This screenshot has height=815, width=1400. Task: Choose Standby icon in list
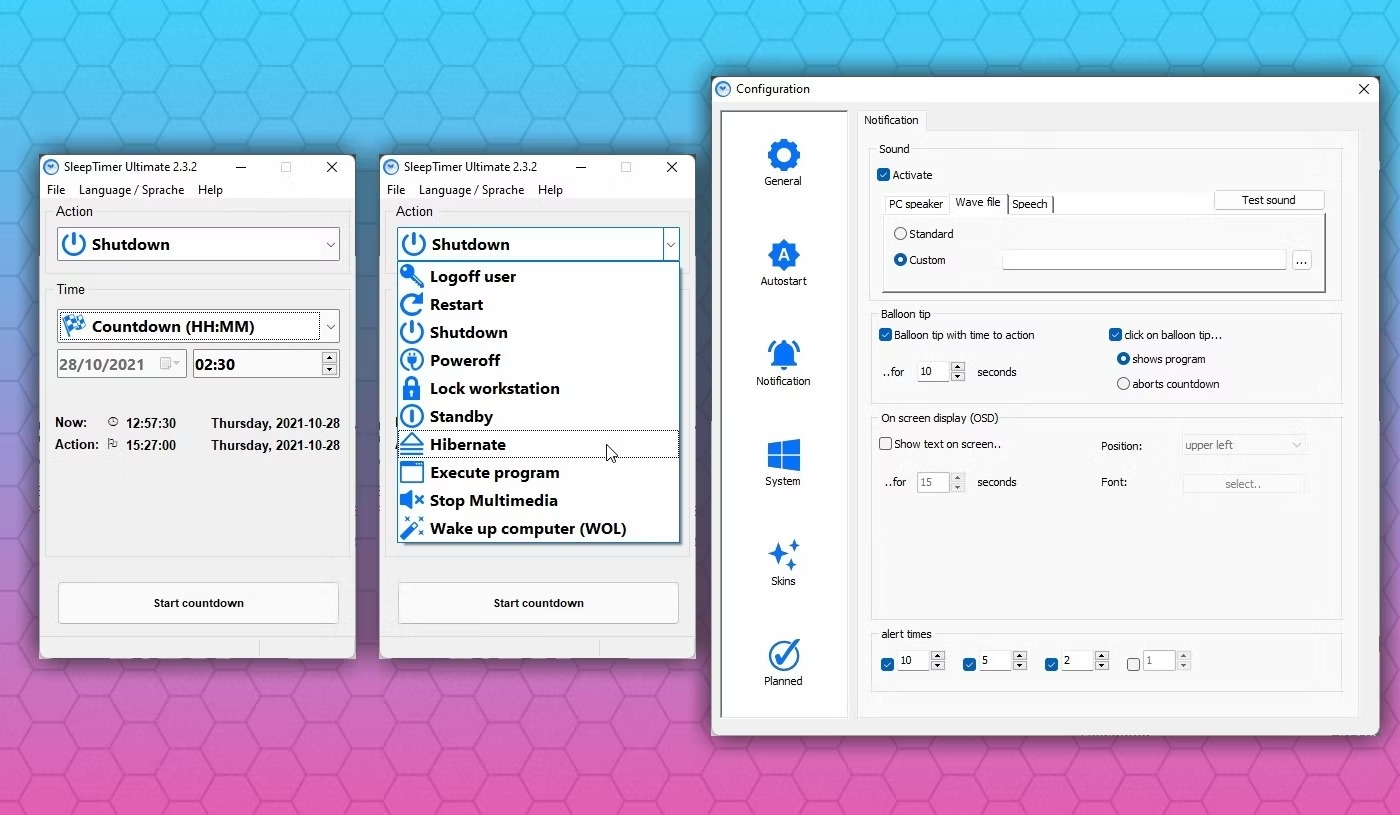412,416
